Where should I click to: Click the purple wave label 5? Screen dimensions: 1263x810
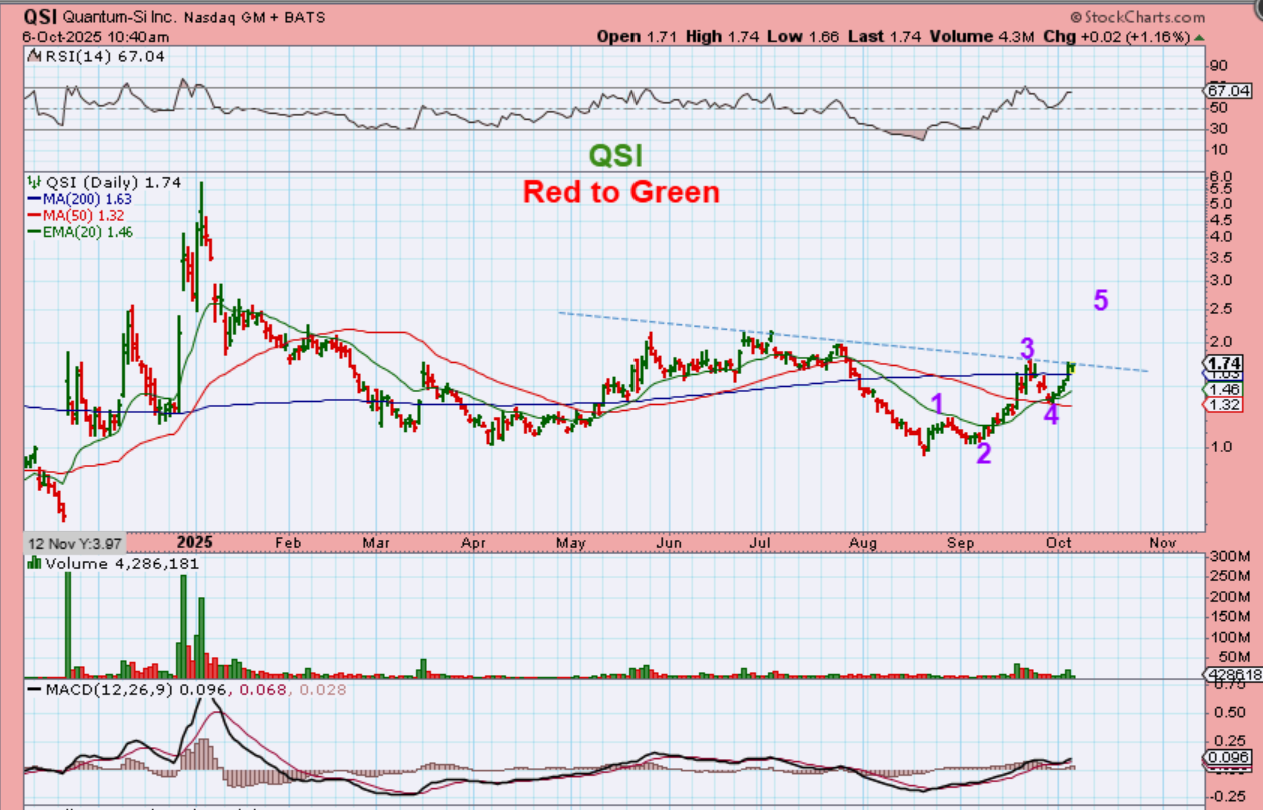click(x=1100, y=300)
